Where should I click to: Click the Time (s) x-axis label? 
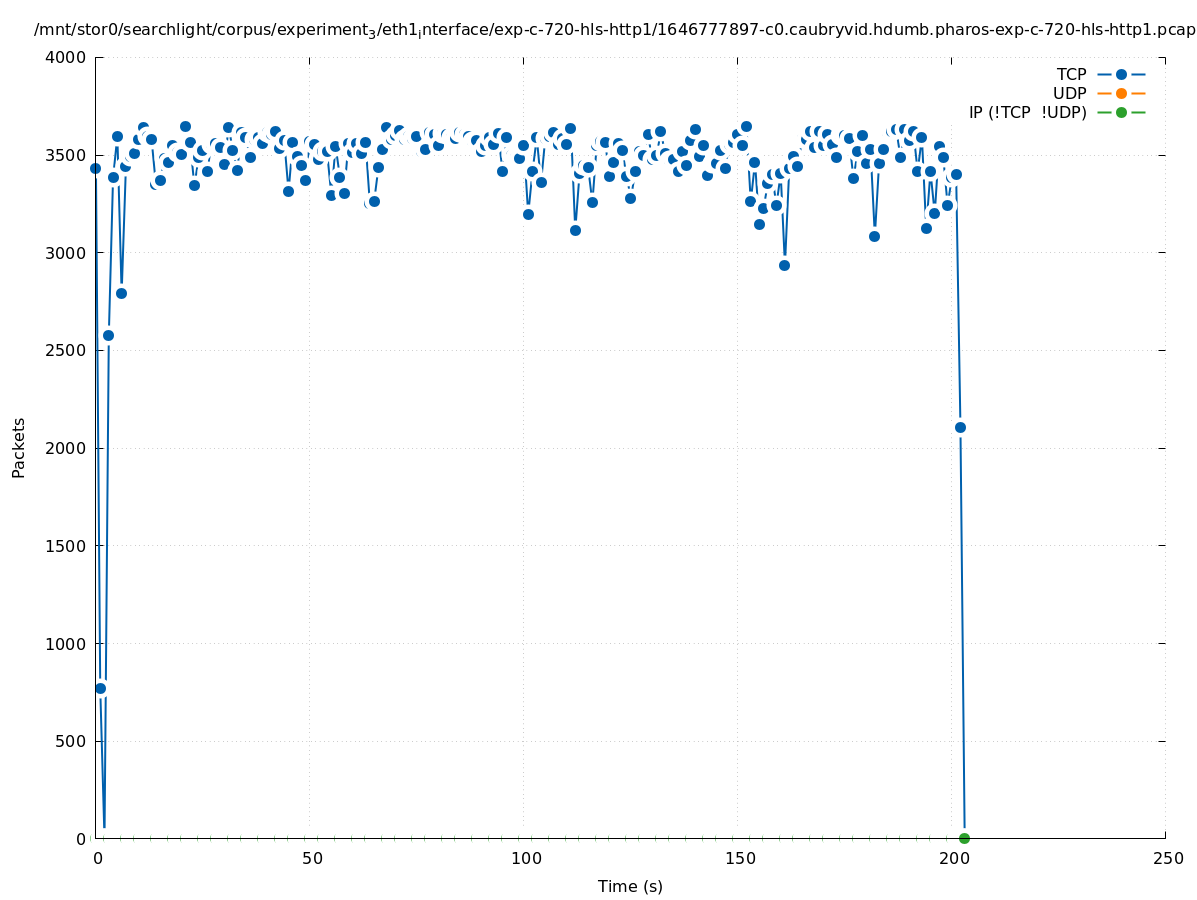[x=630, y=886]
